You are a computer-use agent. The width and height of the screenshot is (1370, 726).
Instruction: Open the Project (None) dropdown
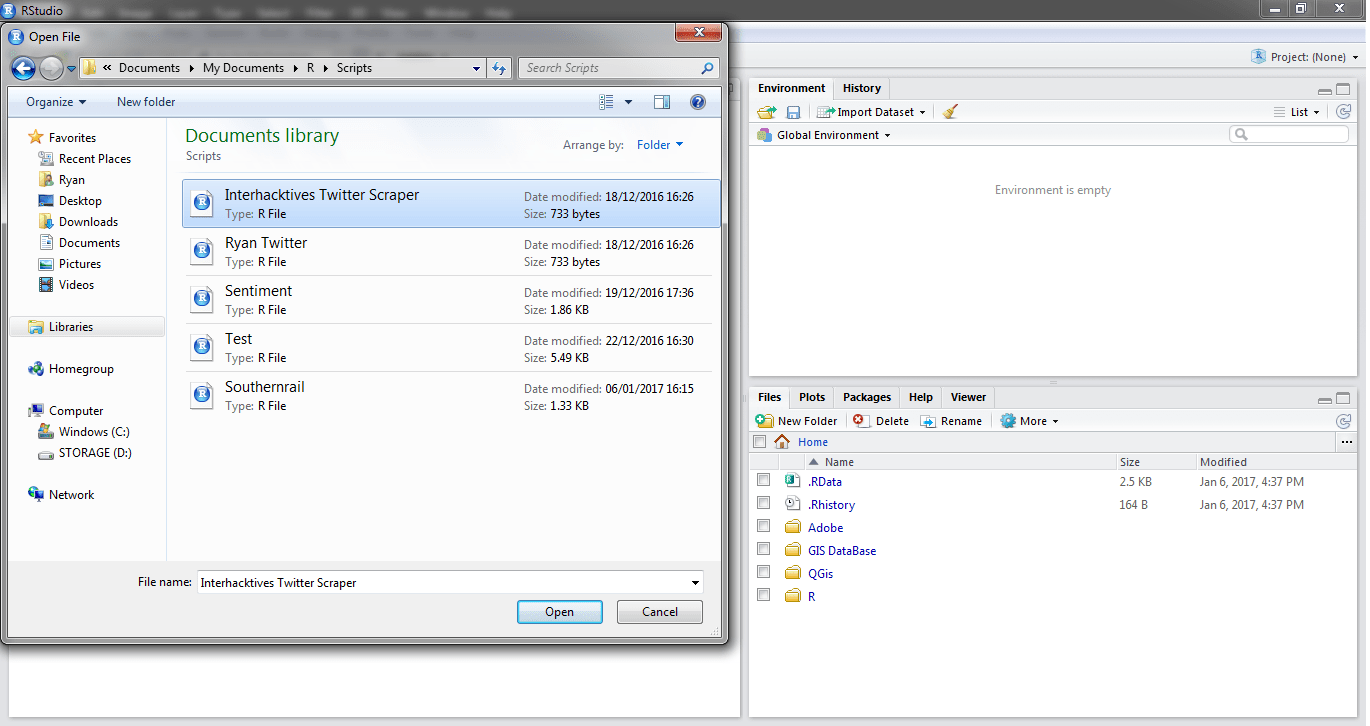[x=1306, y=57]
